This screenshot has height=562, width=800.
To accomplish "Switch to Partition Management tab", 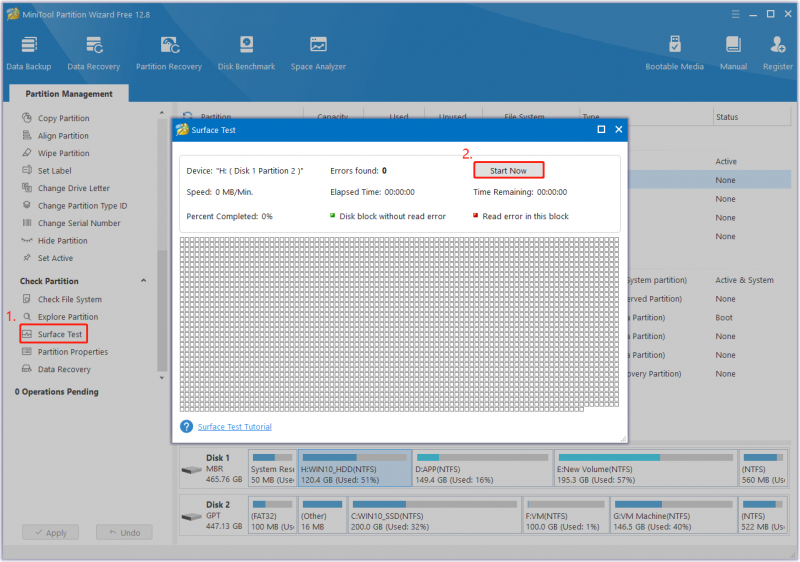I will (x=69, y=94).
